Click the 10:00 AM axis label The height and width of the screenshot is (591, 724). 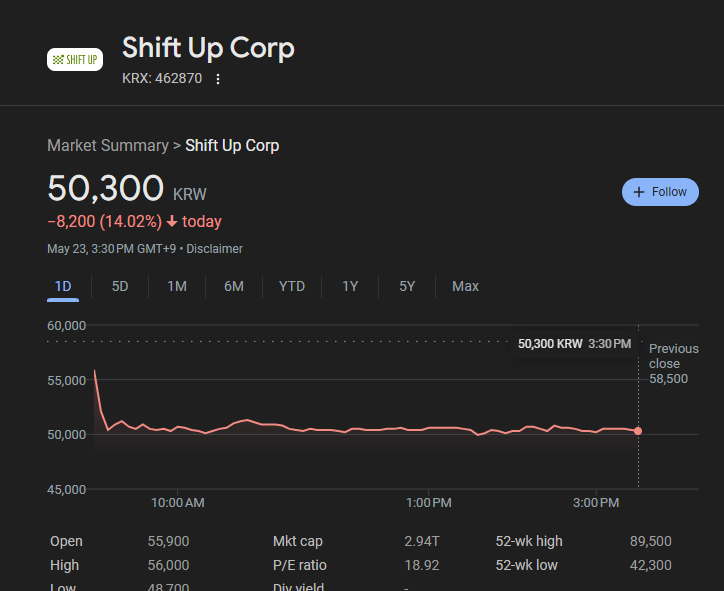coord(178,503)
